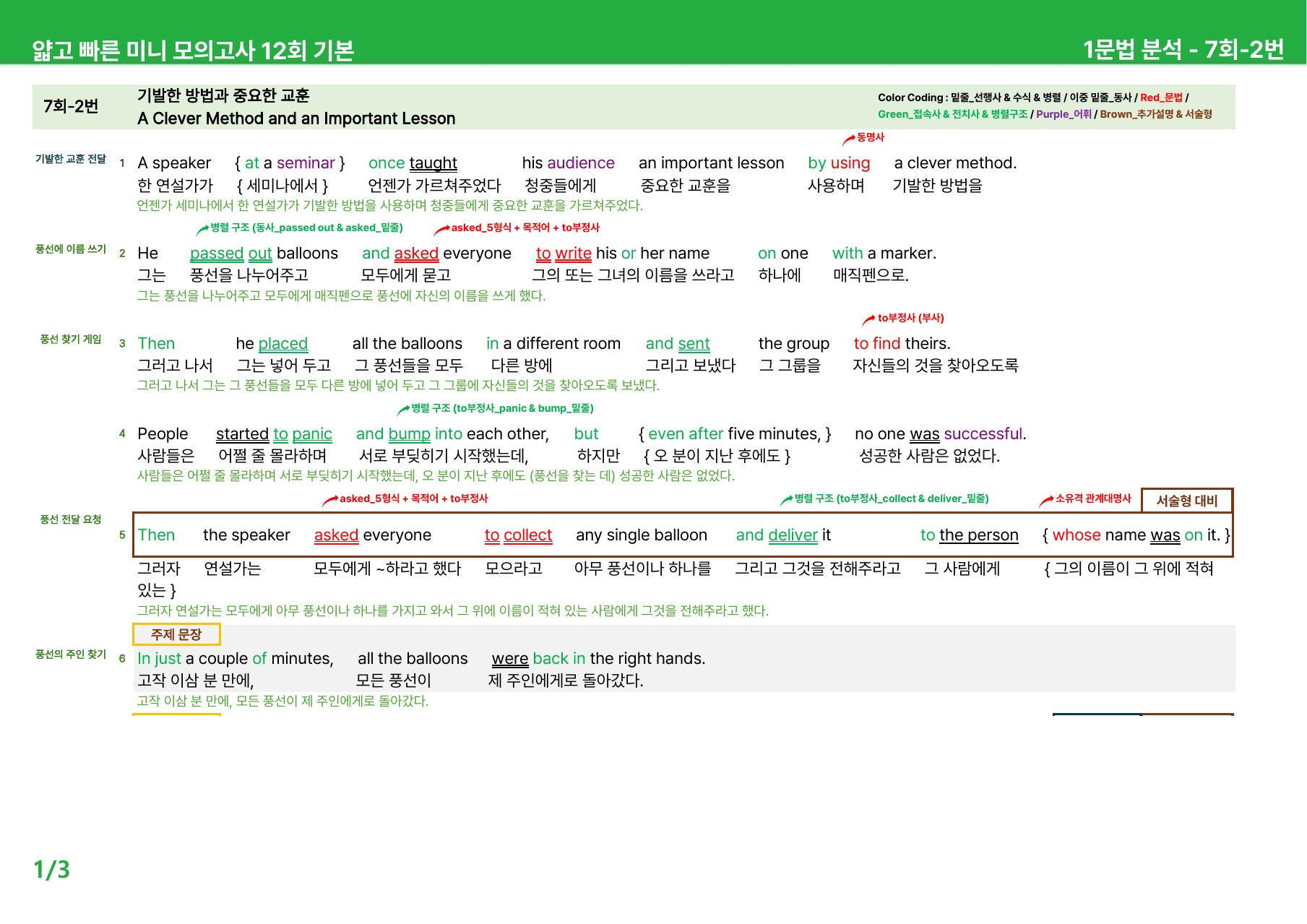Screen dimensions: 1307x924
Task: Click the side label '기발한 교훈 전달'
Action: pos(71,159)
